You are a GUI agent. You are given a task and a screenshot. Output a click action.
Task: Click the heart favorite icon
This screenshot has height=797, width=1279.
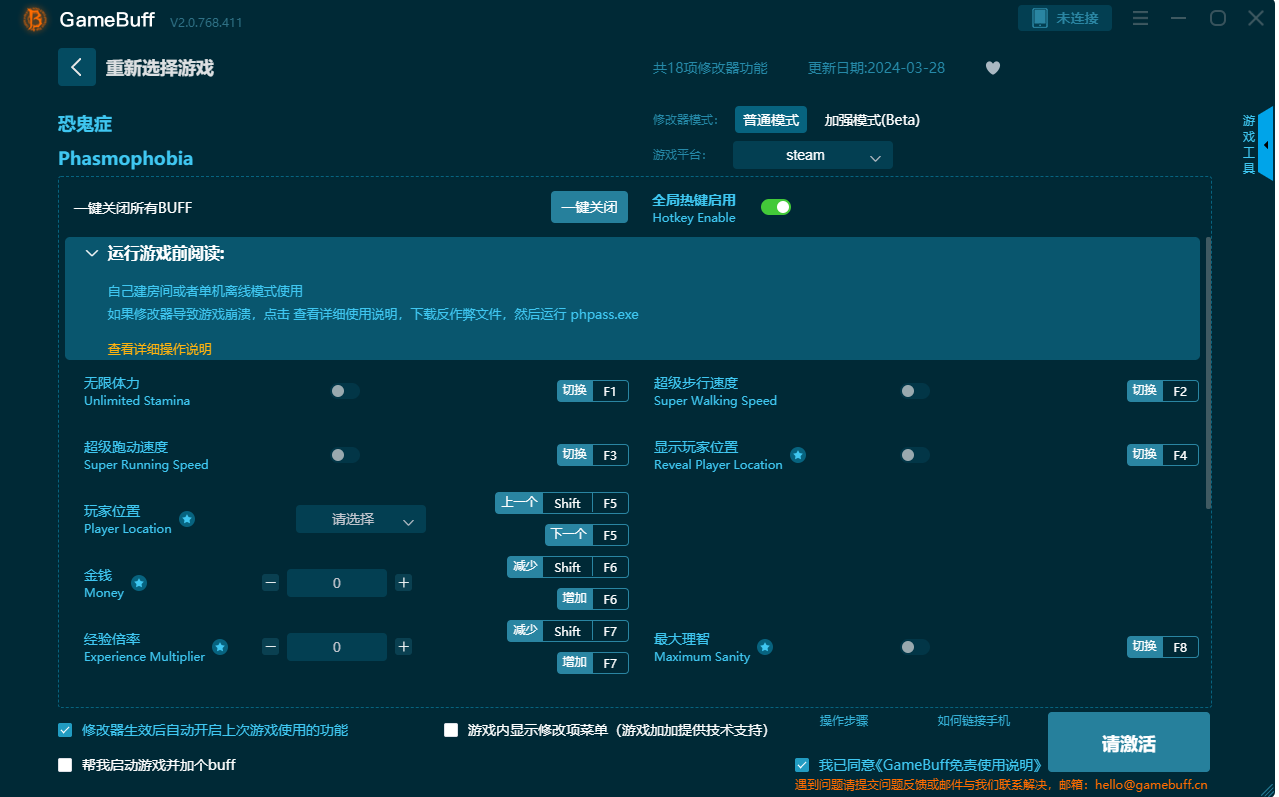tap(992, 68)
